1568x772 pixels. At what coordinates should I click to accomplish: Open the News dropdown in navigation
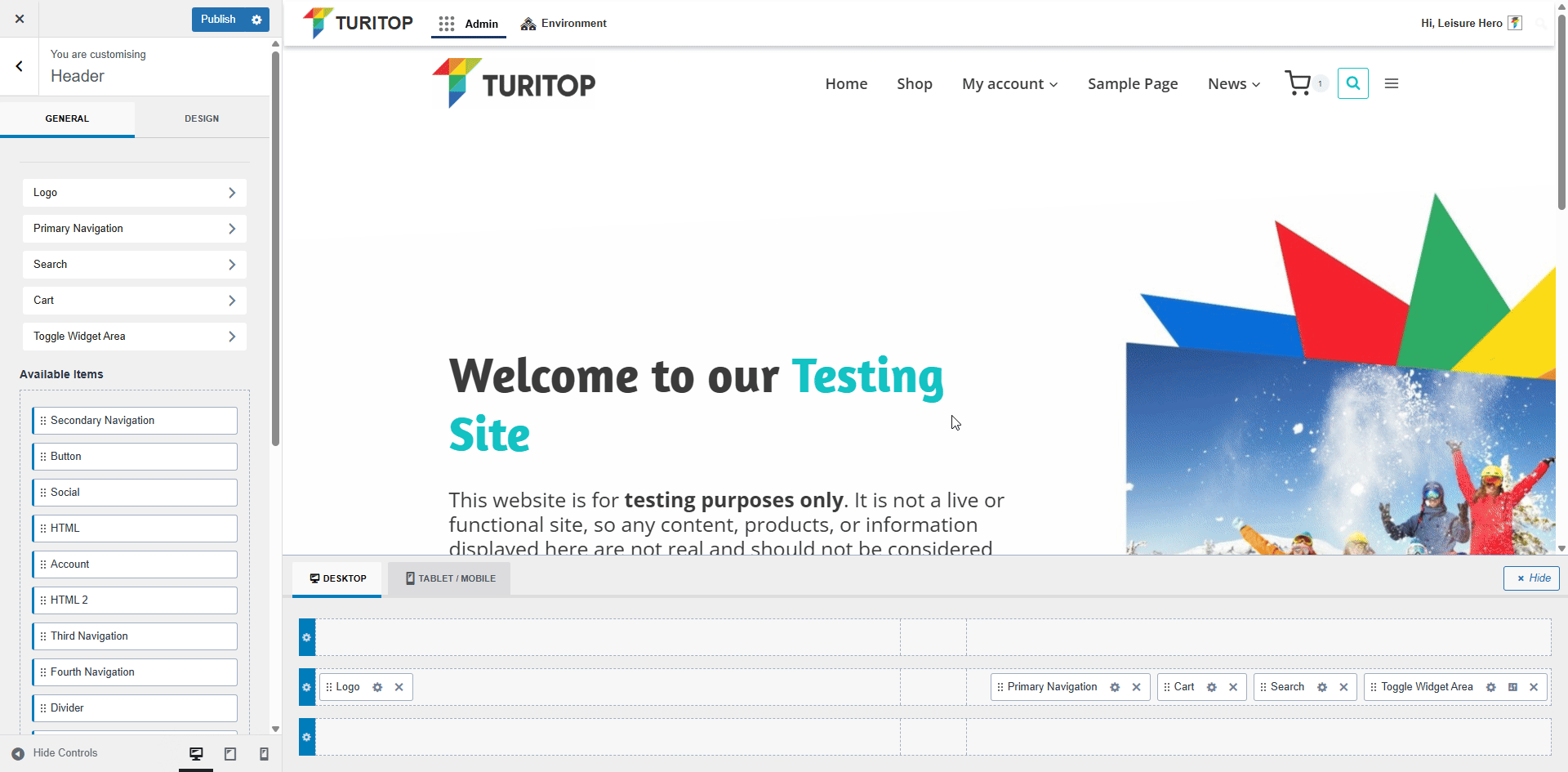[x=1233, y=84]
